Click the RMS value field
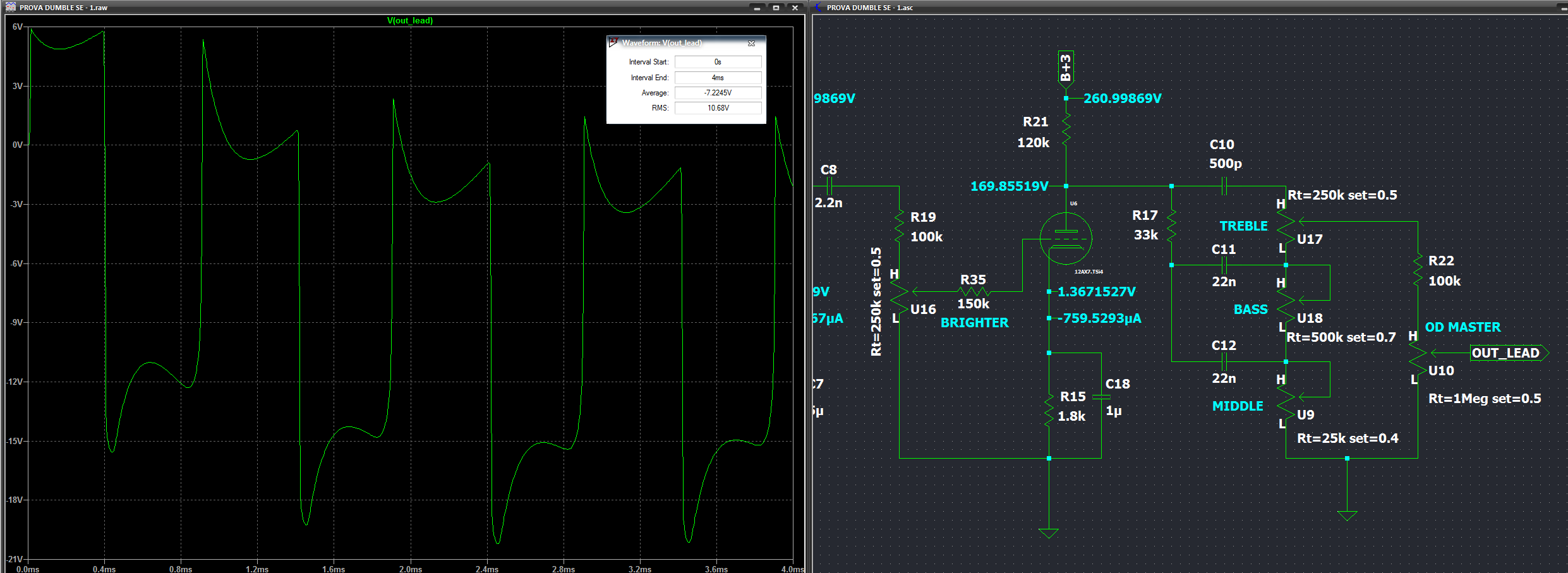 [x=718, y=108]
